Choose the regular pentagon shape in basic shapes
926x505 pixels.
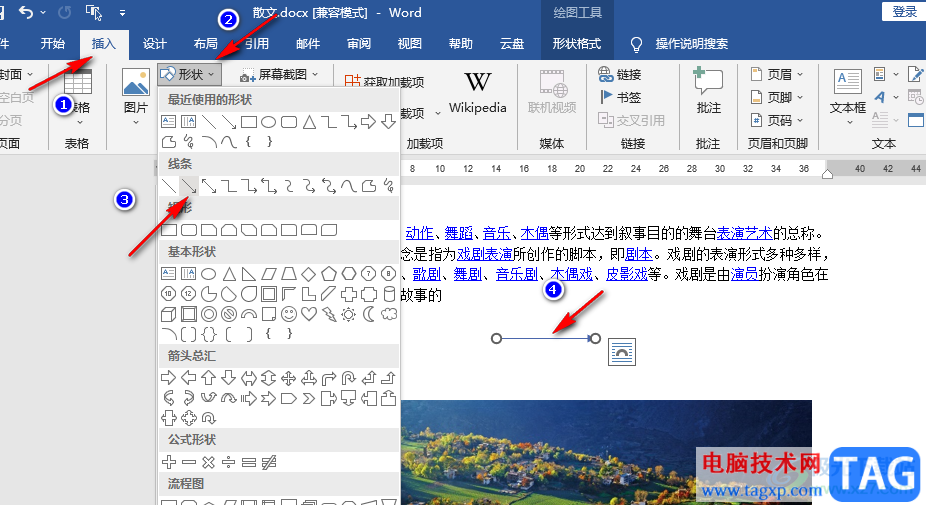(329, 273)
